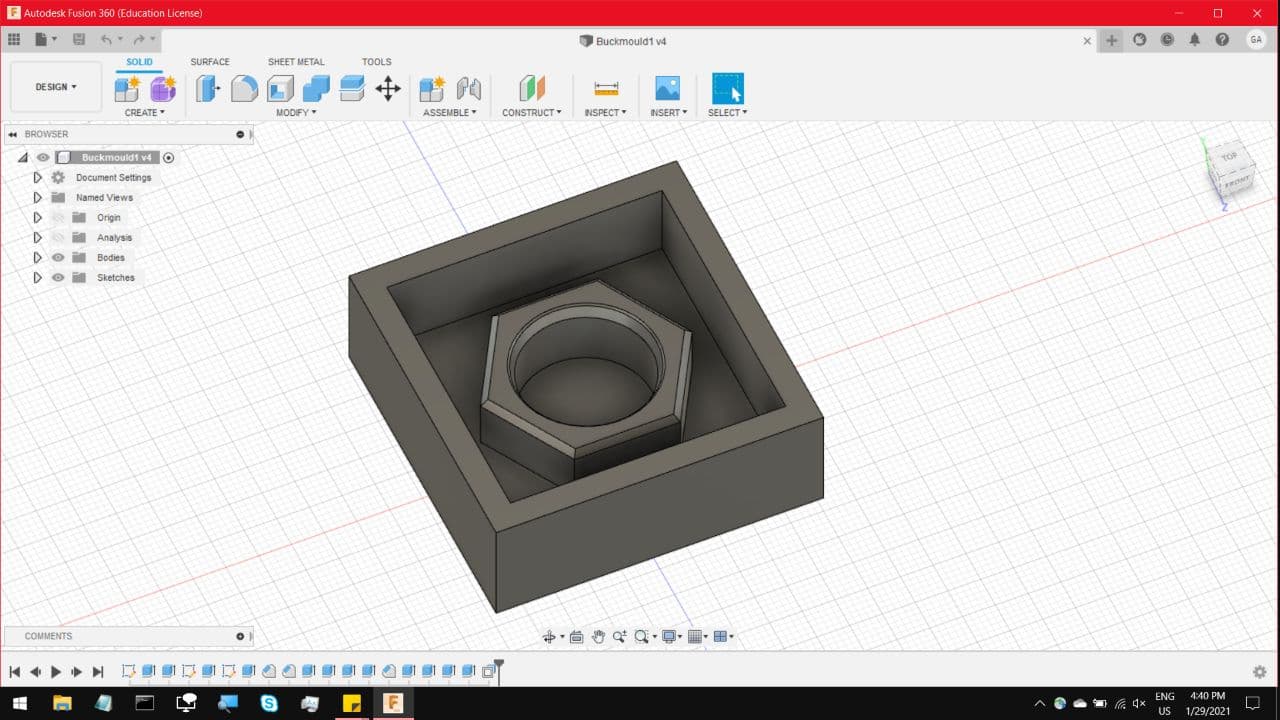The height and width of the screenshot is (720, 1280).
Task: Open the CREATE dropdown menu
Action: click(145, 113)
